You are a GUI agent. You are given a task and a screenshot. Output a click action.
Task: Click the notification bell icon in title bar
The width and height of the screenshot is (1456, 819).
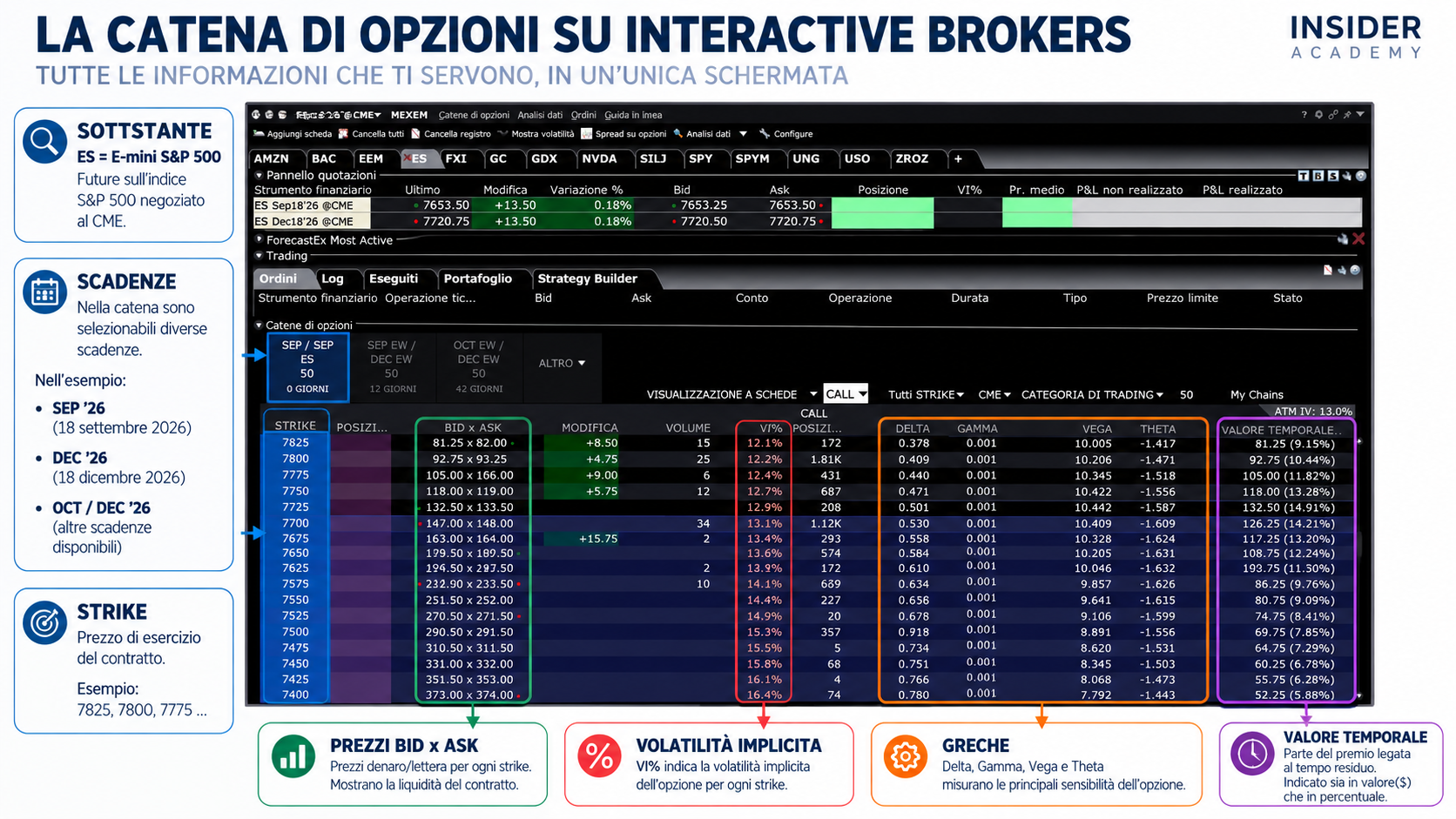coord(1318,115)
